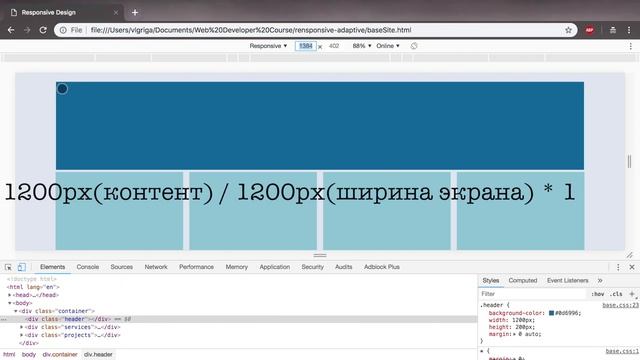
Task: Open a new browser tab with plus icon
Action: (135, 13)
